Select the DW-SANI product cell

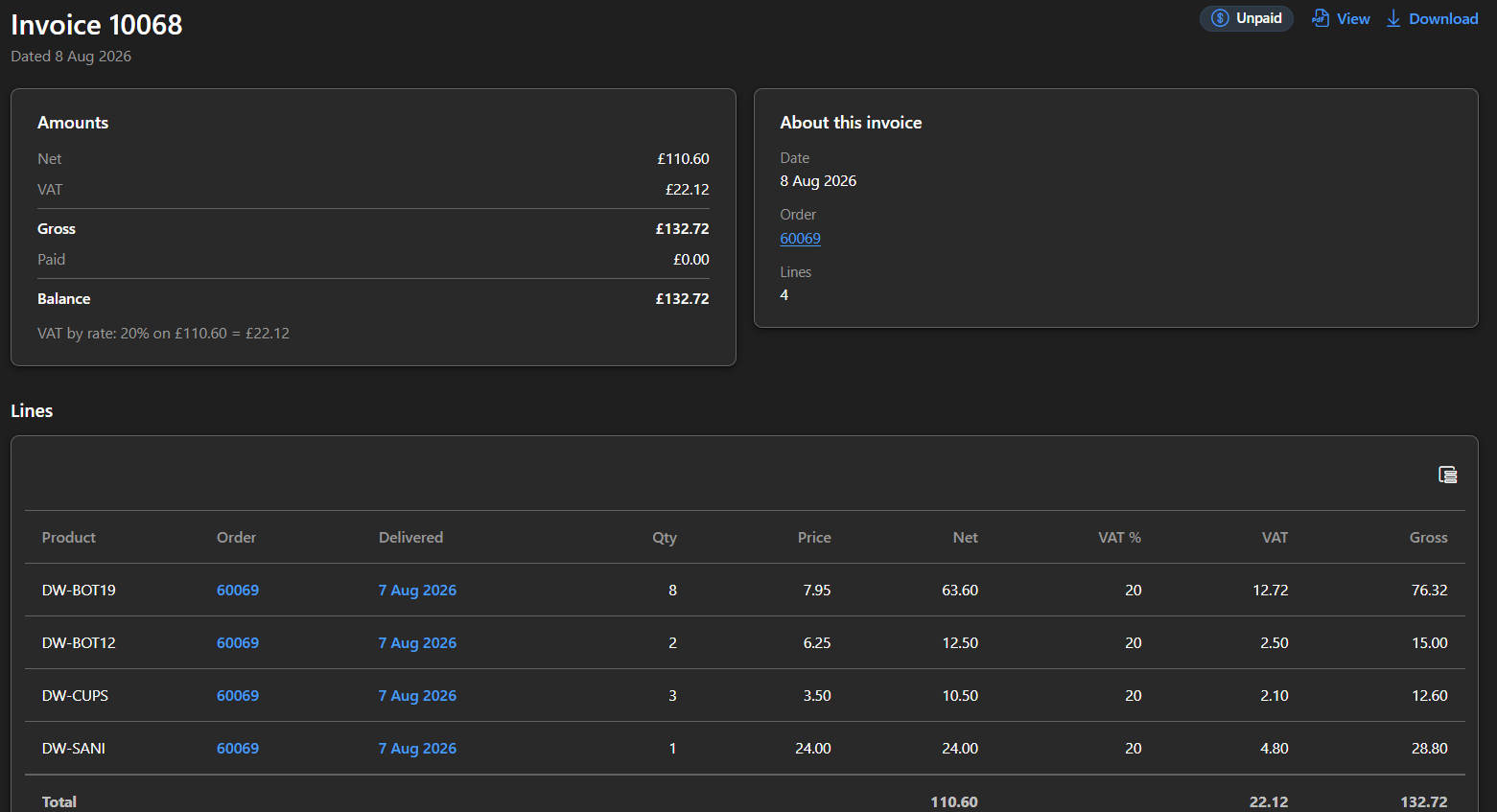tap(74, 748)
